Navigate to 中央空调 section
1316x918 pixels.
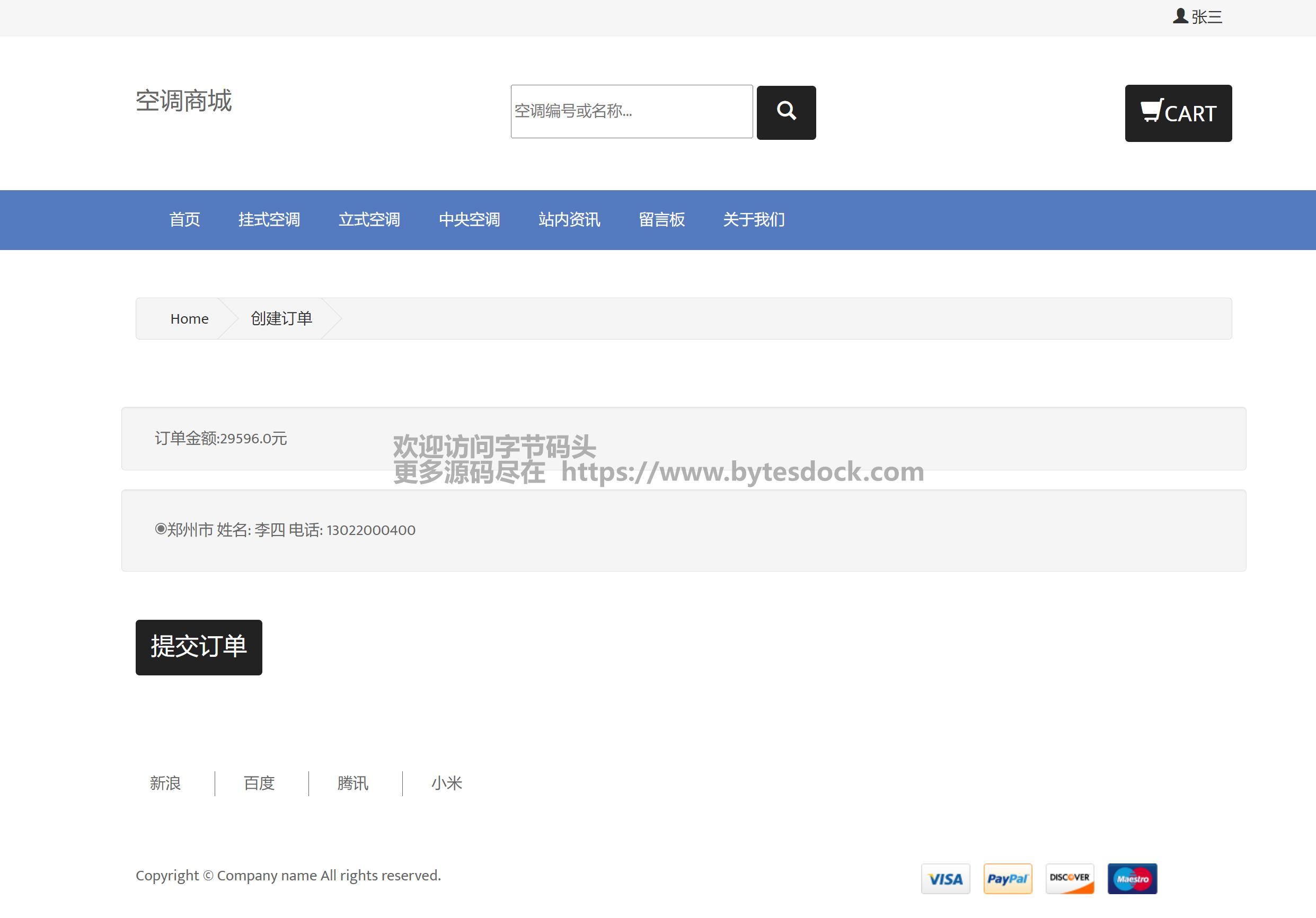tap(469, 219)
